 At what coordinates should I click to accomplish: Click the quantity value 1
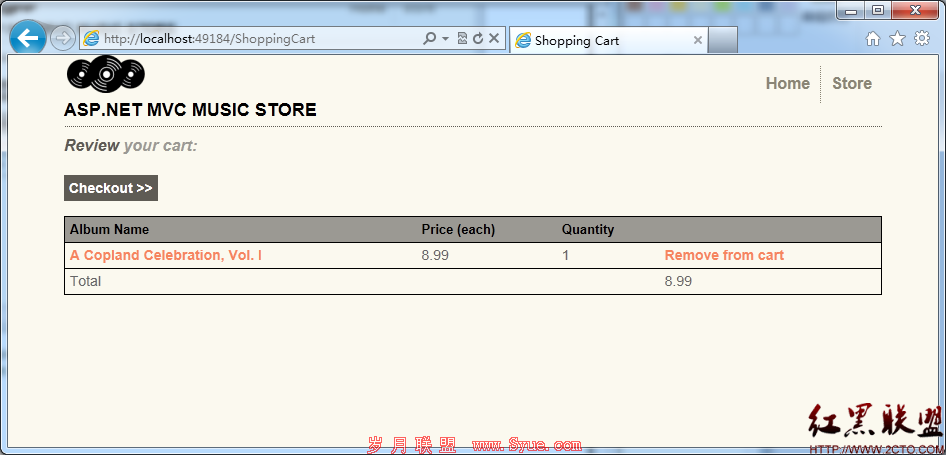click(x=565, y=255)
